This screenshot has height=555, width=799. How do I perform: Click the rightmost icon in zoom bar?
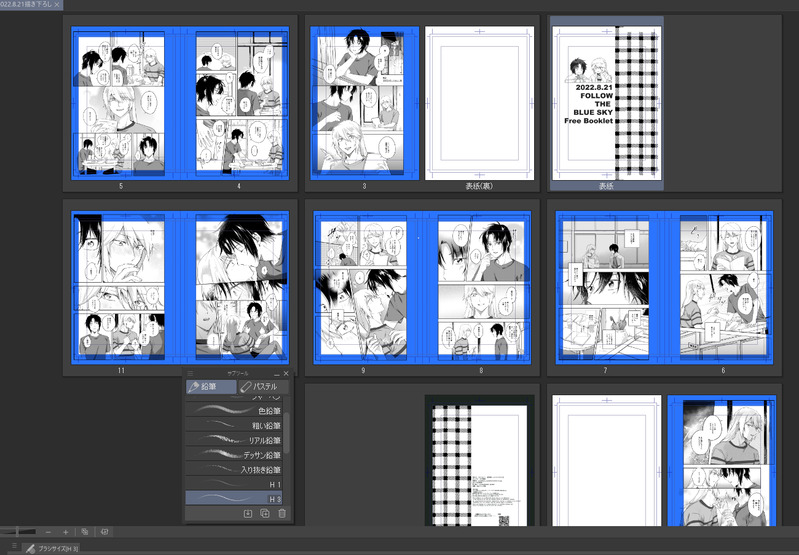104,532
